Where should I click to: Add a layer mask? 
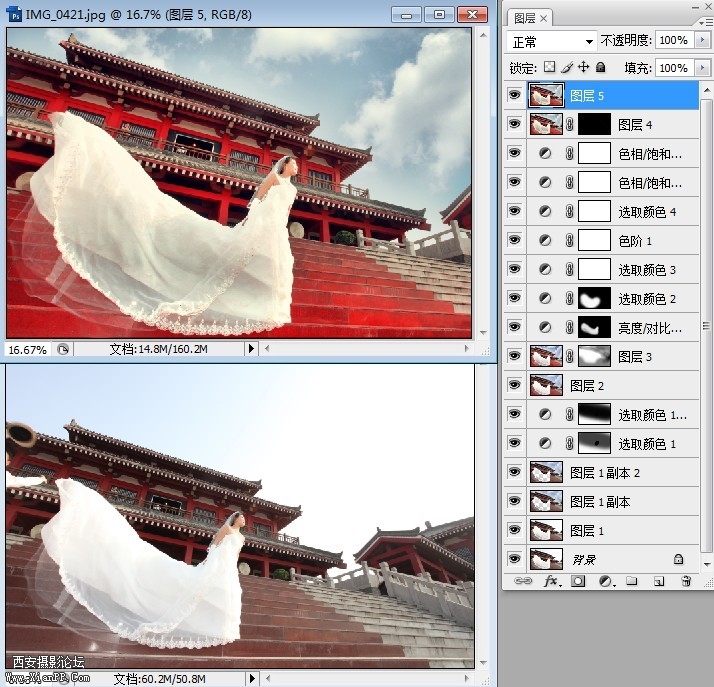click(x=578, y=580)
